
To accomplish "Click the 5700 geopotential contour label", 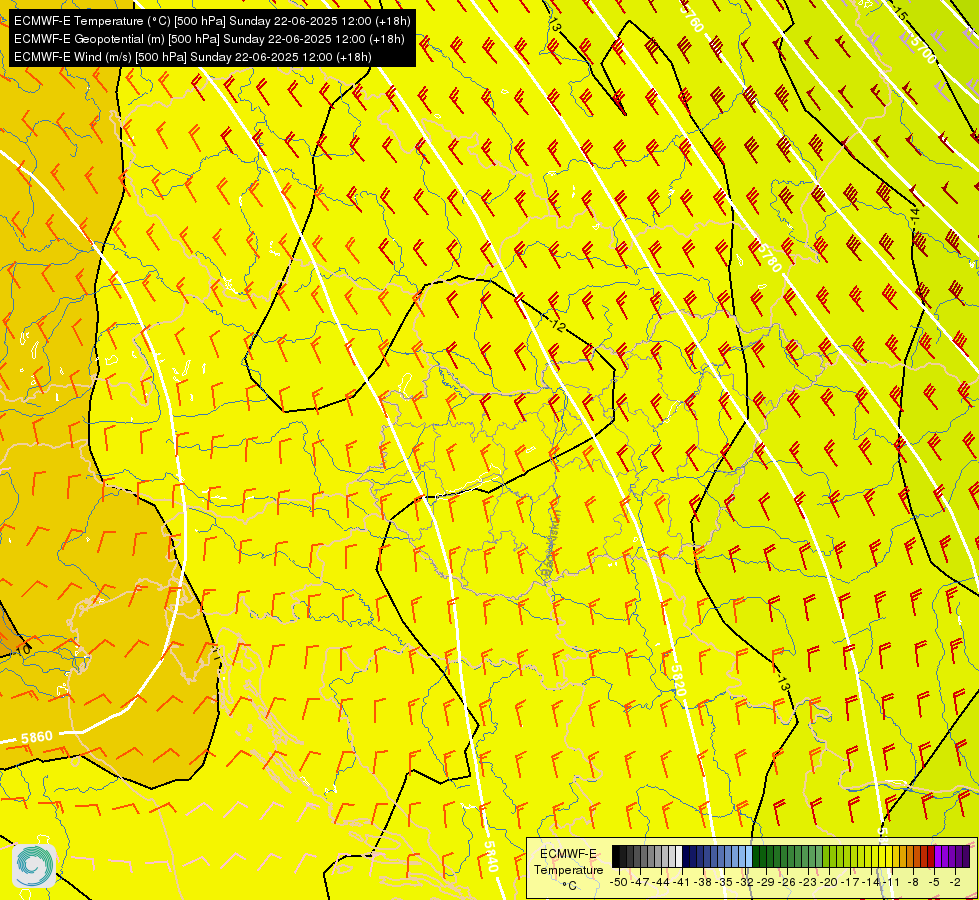I will [x=923, y=49].
